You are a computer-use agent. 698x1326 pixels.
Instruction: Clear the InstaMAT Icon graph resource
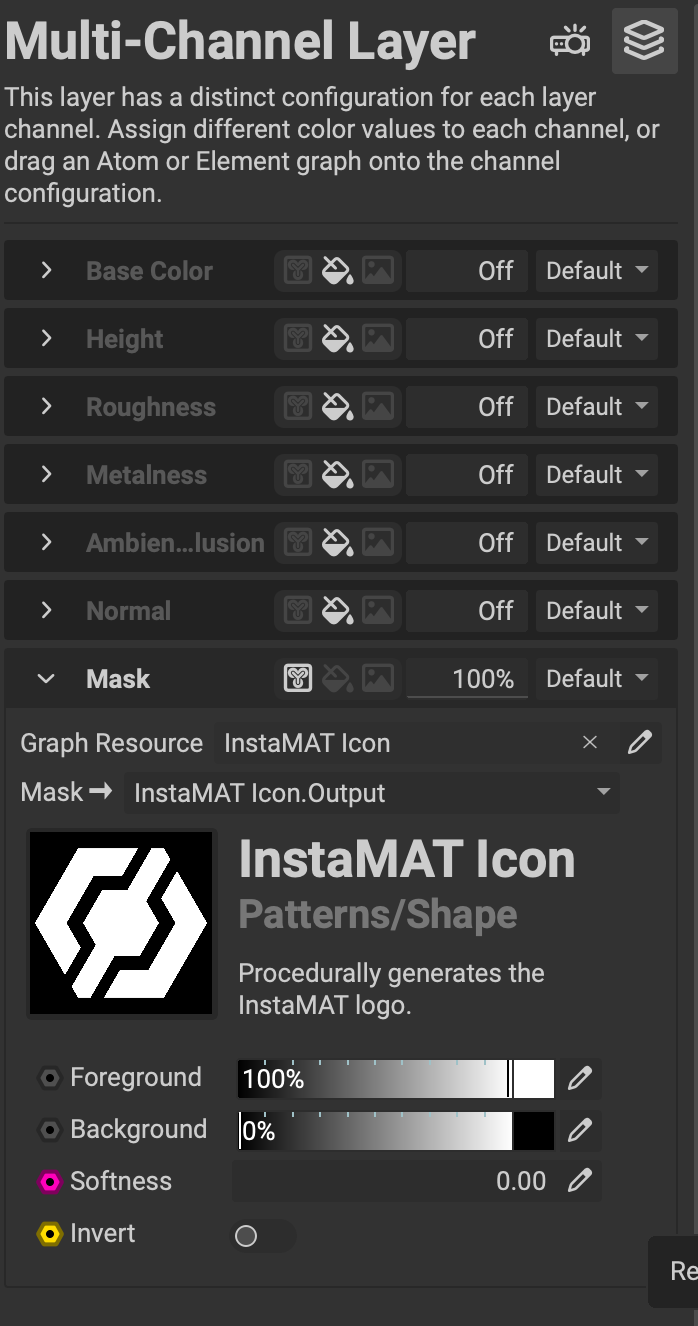pyautogui.click(x=590, y=743)
